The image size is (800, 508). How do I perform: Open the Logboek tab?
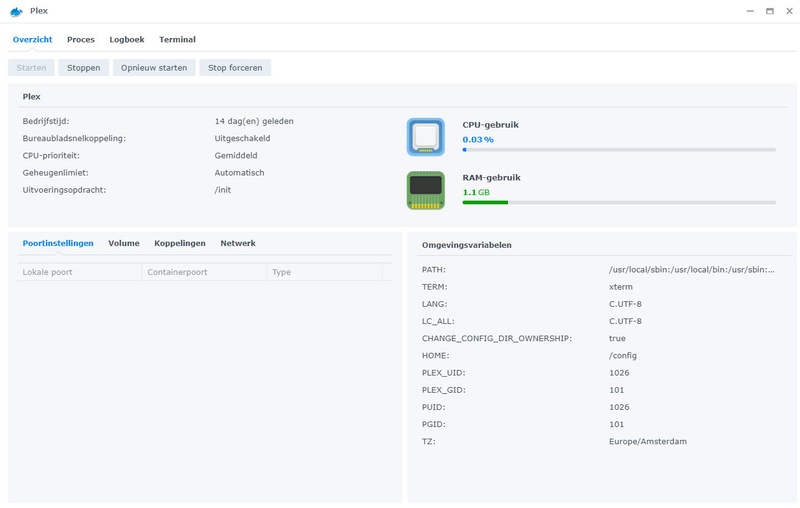pyautogui.click(x=127, y=39)
